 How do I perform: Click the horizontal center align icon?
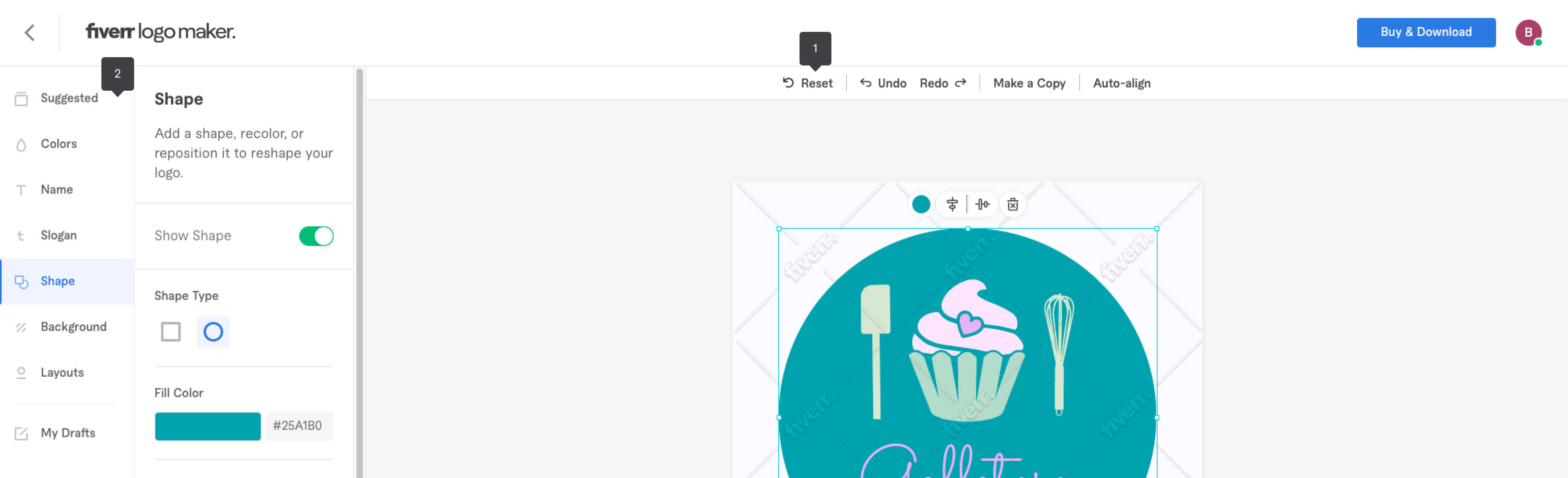pos(952,204)
